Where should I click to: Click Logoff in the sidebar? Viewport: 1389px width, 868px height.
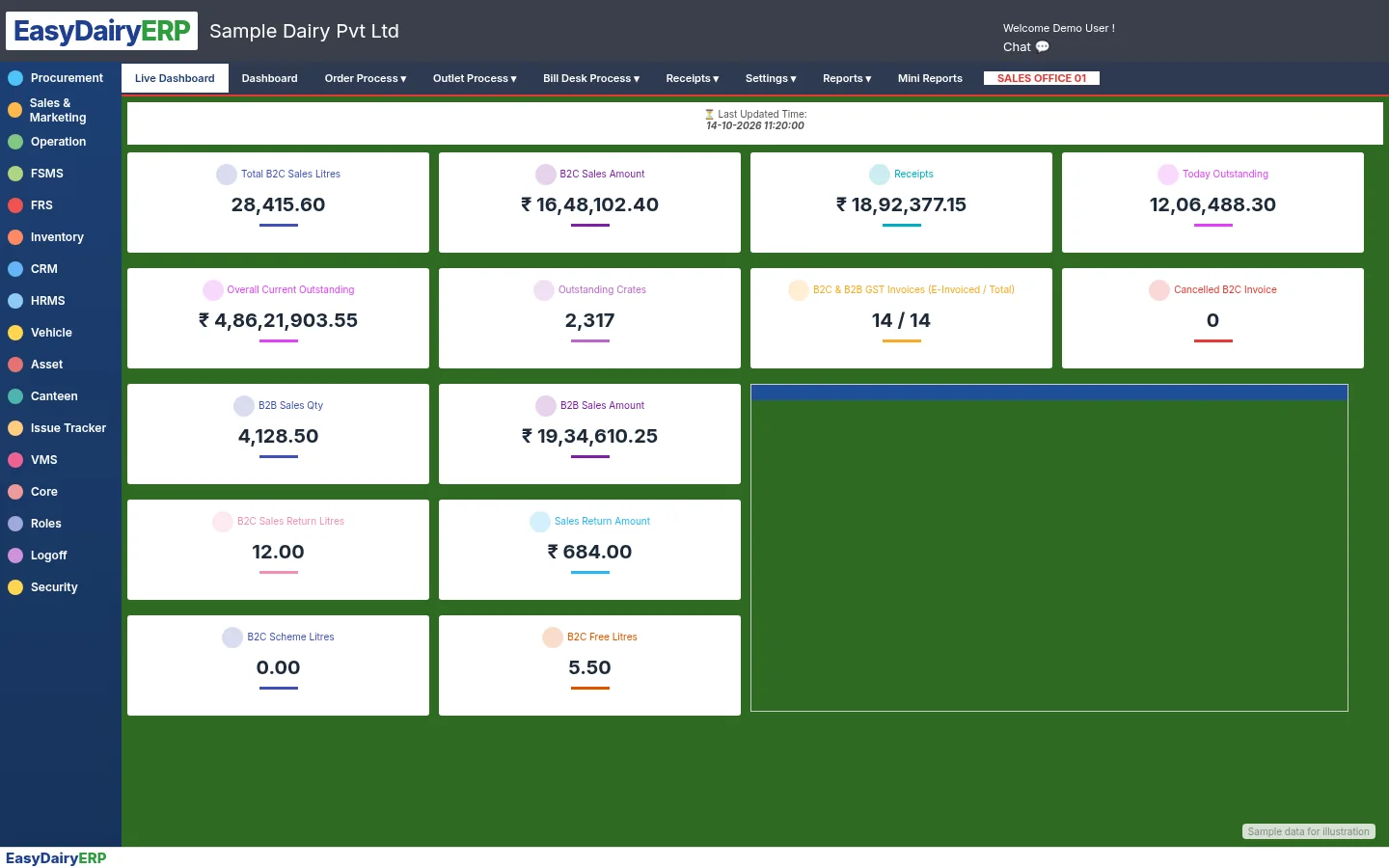point(49,556)
